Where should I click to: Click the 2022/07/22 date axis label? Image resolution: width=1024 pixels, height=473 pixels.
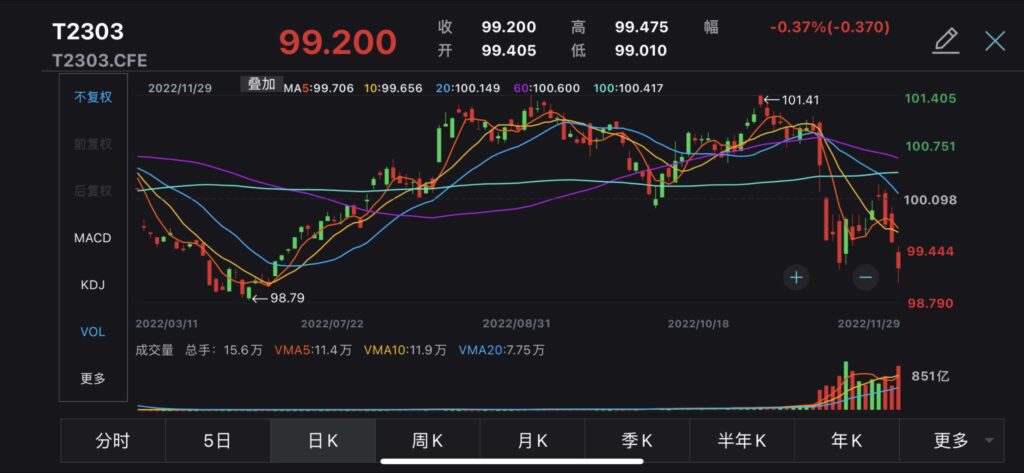(331, 323)
